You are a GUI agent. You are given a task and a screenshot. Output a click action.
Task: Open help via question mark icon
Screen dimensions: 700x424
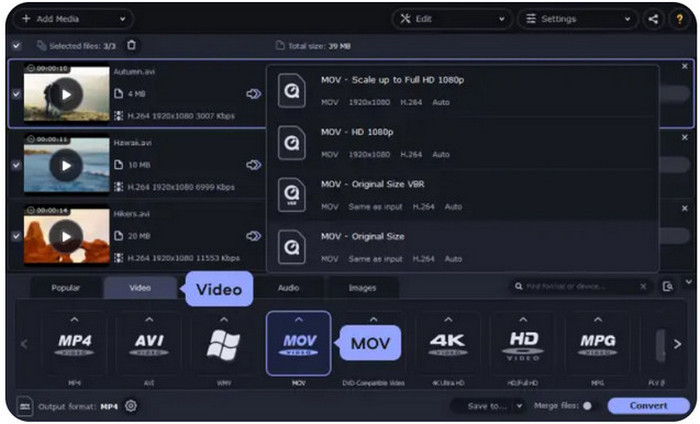[x=679, y=19]
